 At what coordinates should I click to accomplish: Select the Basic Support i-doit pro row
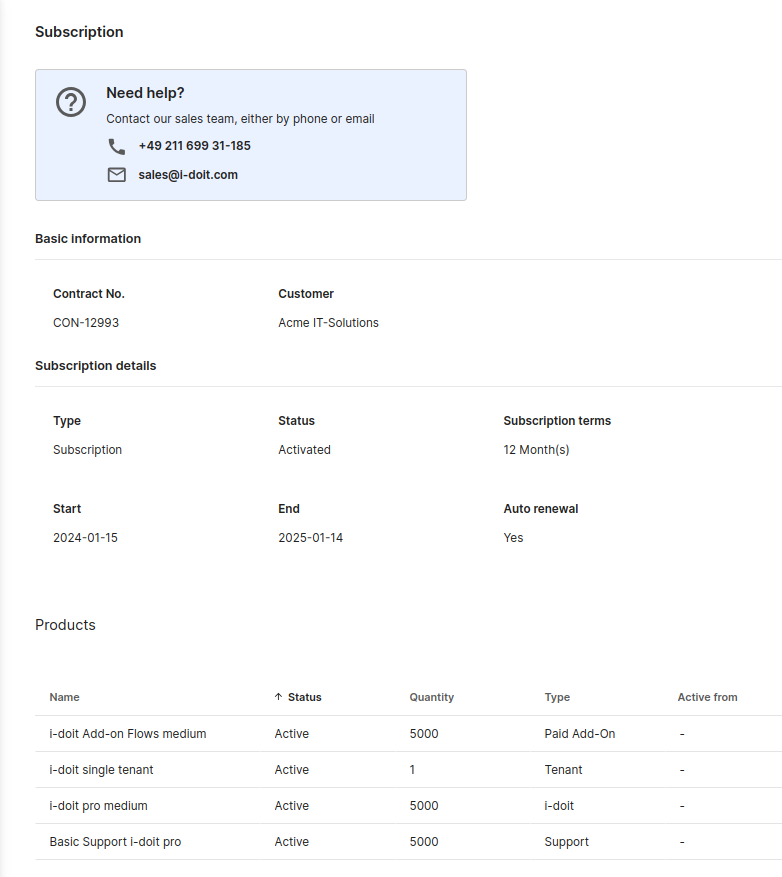(115, 842)
